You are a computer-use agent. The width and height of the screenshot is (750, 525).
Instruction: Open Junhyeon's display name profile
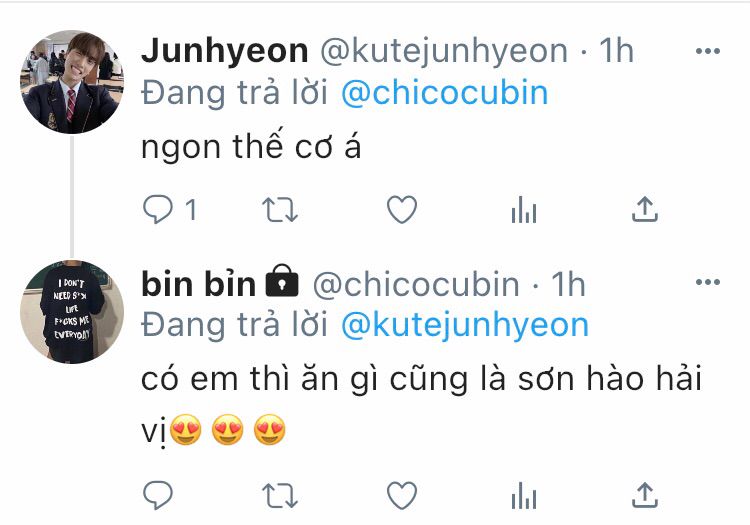click(x=225, y=51)
